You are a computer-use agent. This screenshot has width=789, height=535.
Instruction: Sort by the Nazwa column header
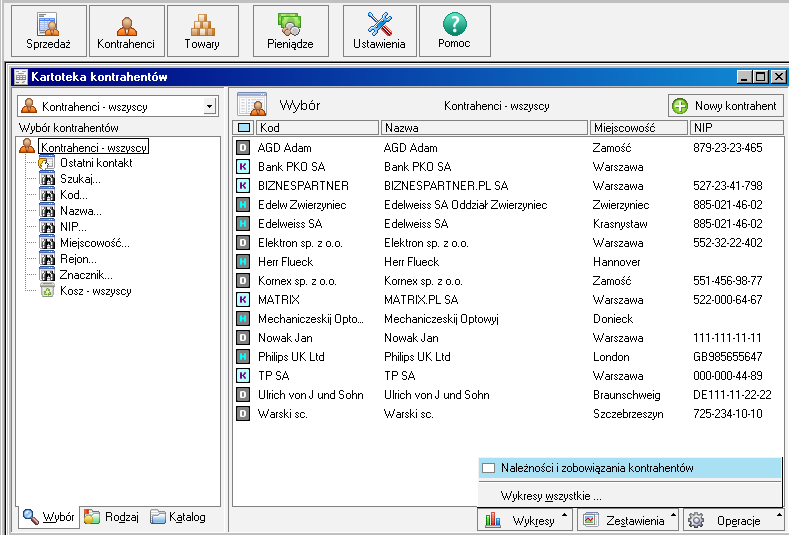[484, 128]
